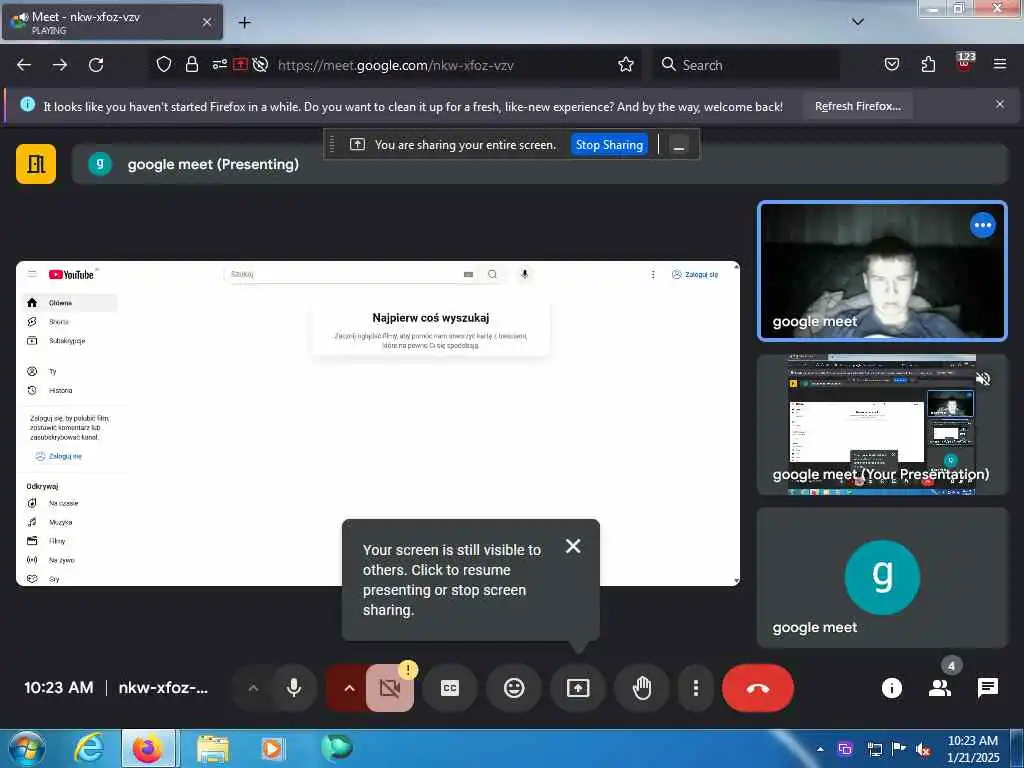Show hidden system tray icons
Viewport: 1024px width, 768px height.
pos(820,748)
